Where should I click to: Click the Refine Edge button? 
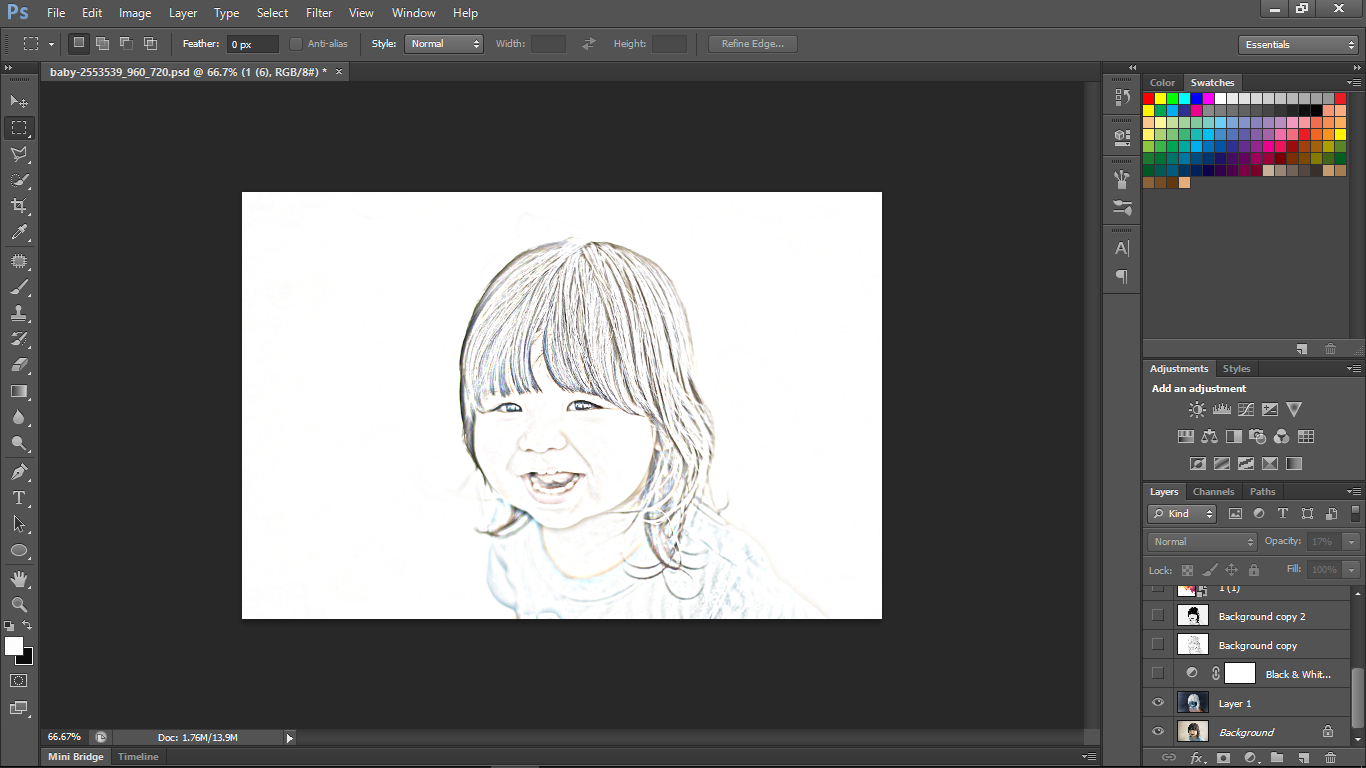[752, 44]
